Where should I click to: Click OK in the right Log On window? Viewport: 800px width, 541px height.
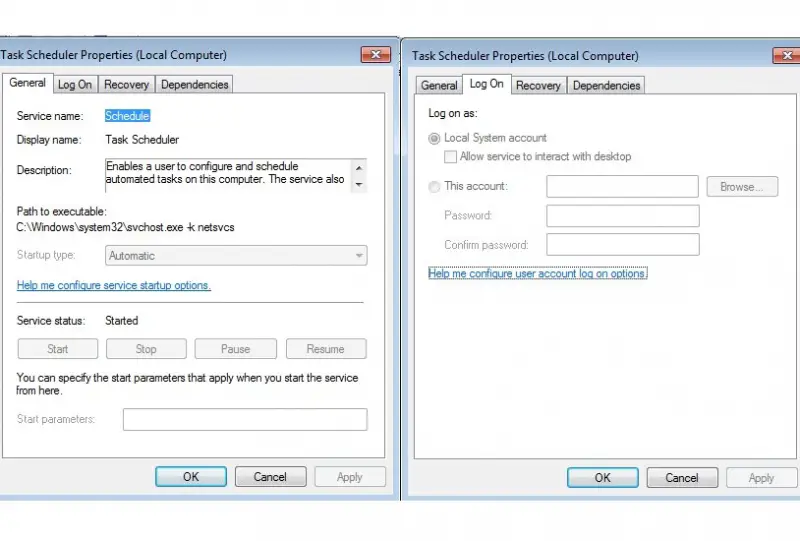pos(603,478)
